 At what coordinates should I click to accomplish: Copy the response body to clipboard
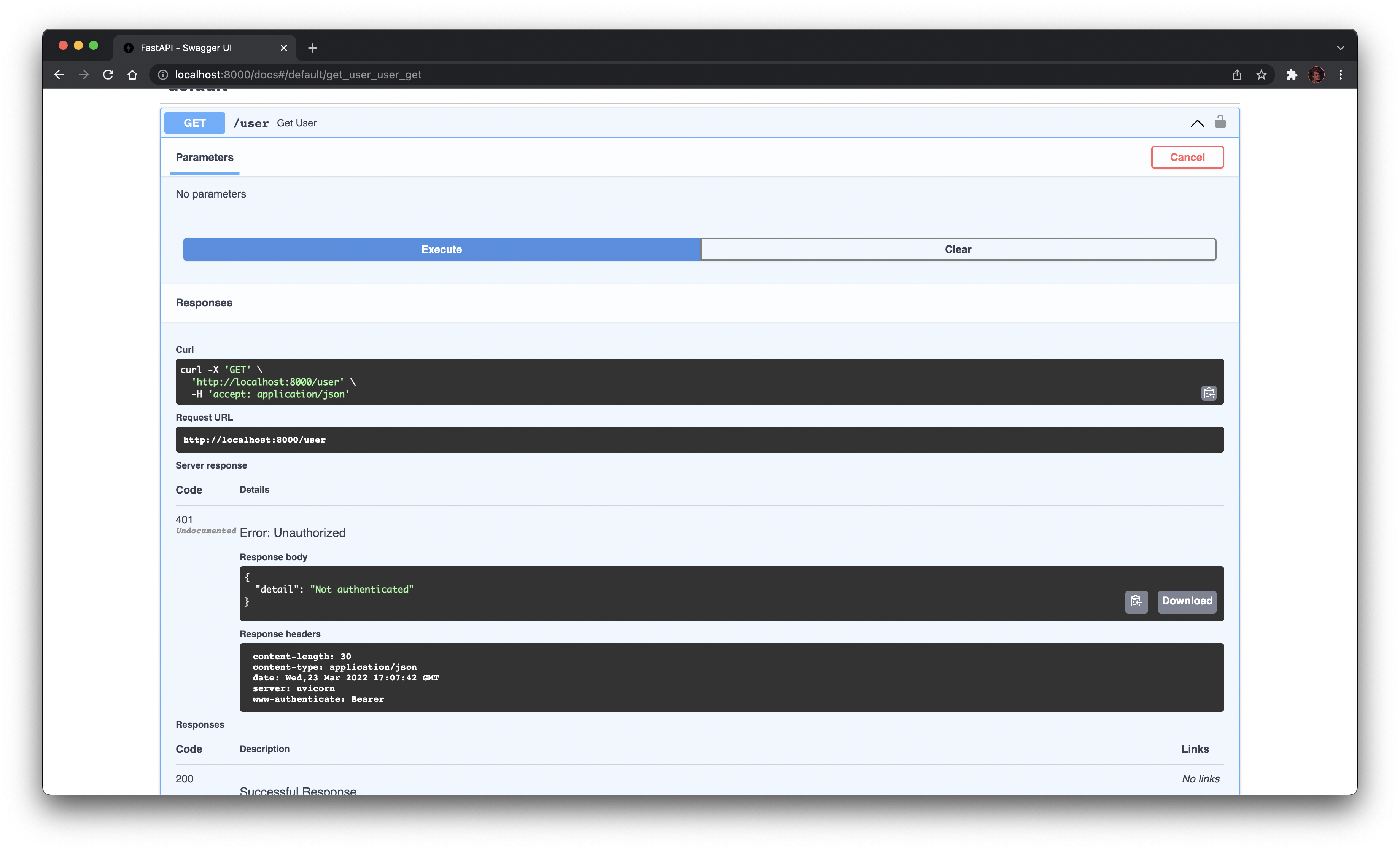pyautogui.click(x=1136, y=601)
